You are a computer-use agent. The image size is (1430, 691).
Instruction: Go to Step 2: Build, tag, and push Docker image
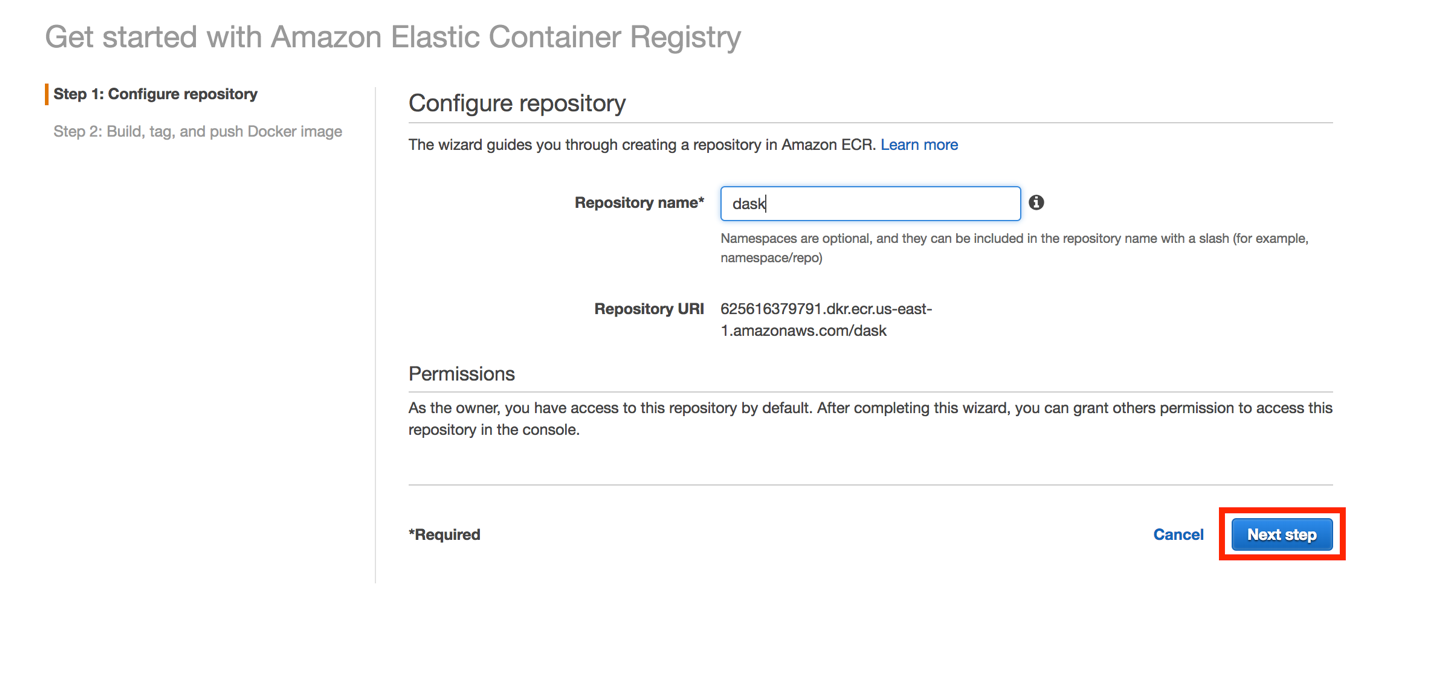[198, 131]
